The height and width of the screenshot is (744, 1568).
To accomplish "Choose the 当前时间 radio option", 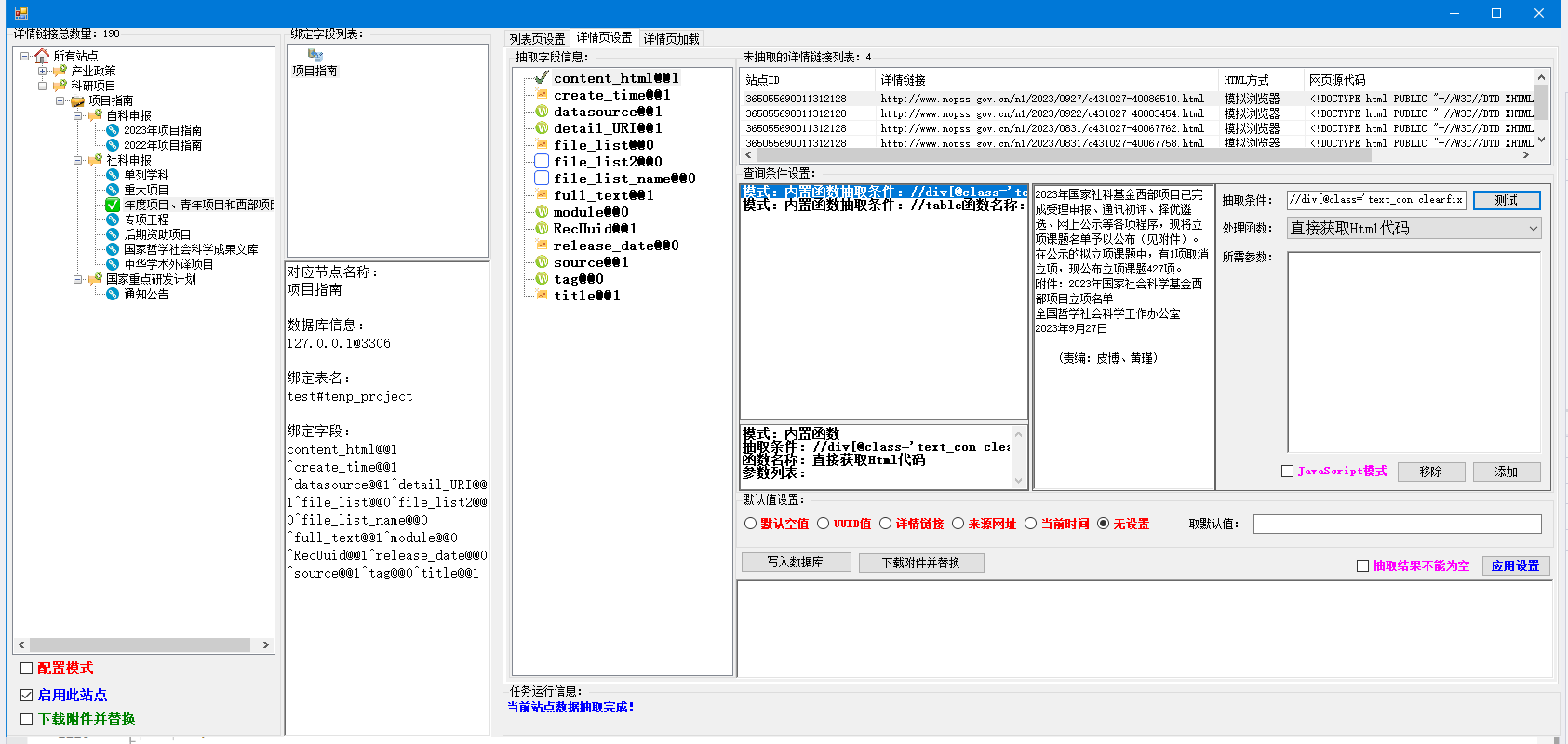I will [x=1030, y=524].
